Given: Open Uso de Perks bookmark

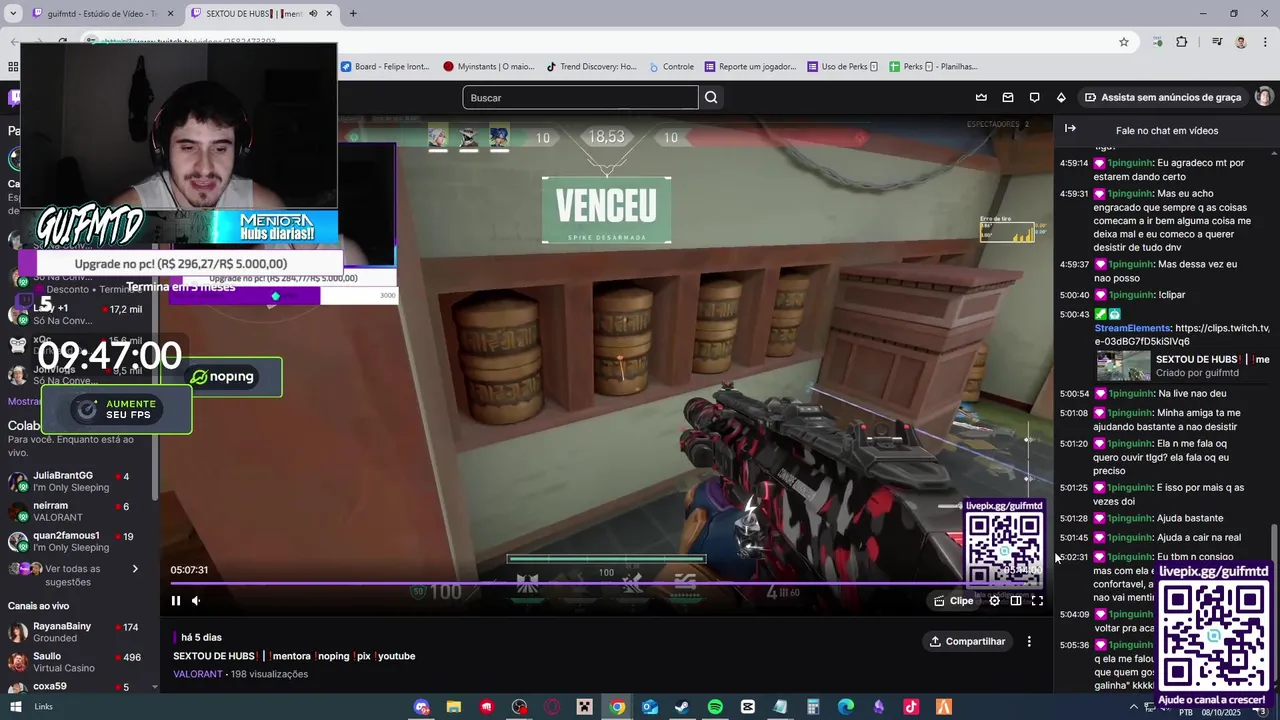Looking at the screenshot, I should pos(842,67).
